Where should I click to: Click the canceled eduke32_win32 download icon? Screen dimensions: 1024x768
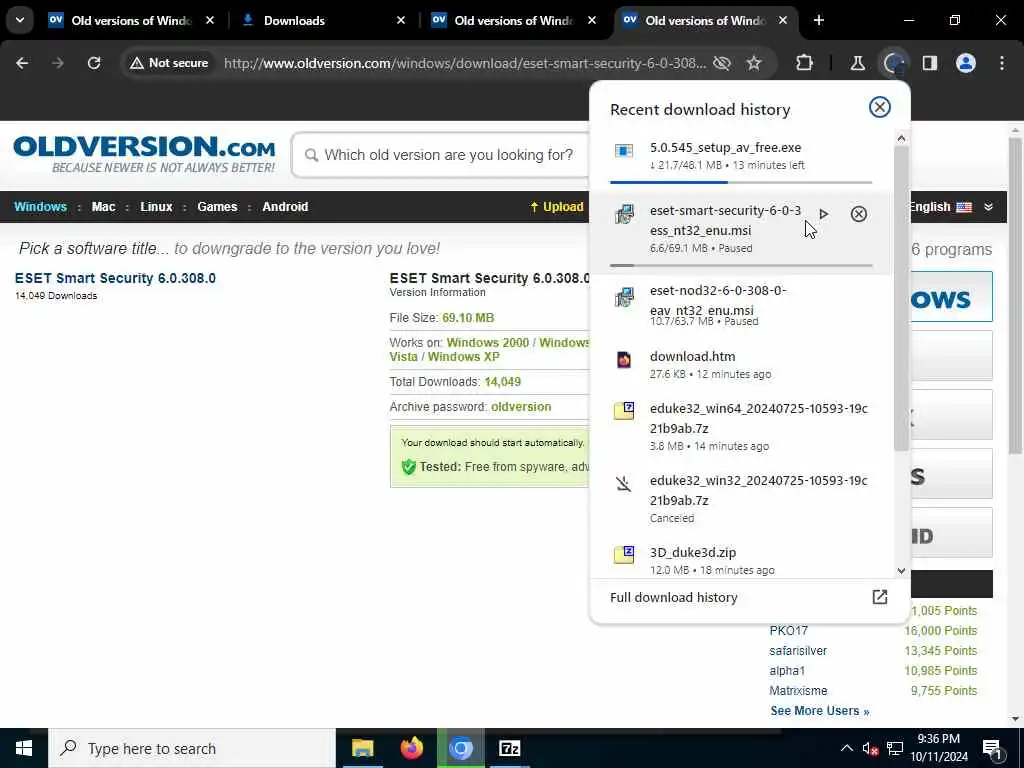click(x=624, y=484)
